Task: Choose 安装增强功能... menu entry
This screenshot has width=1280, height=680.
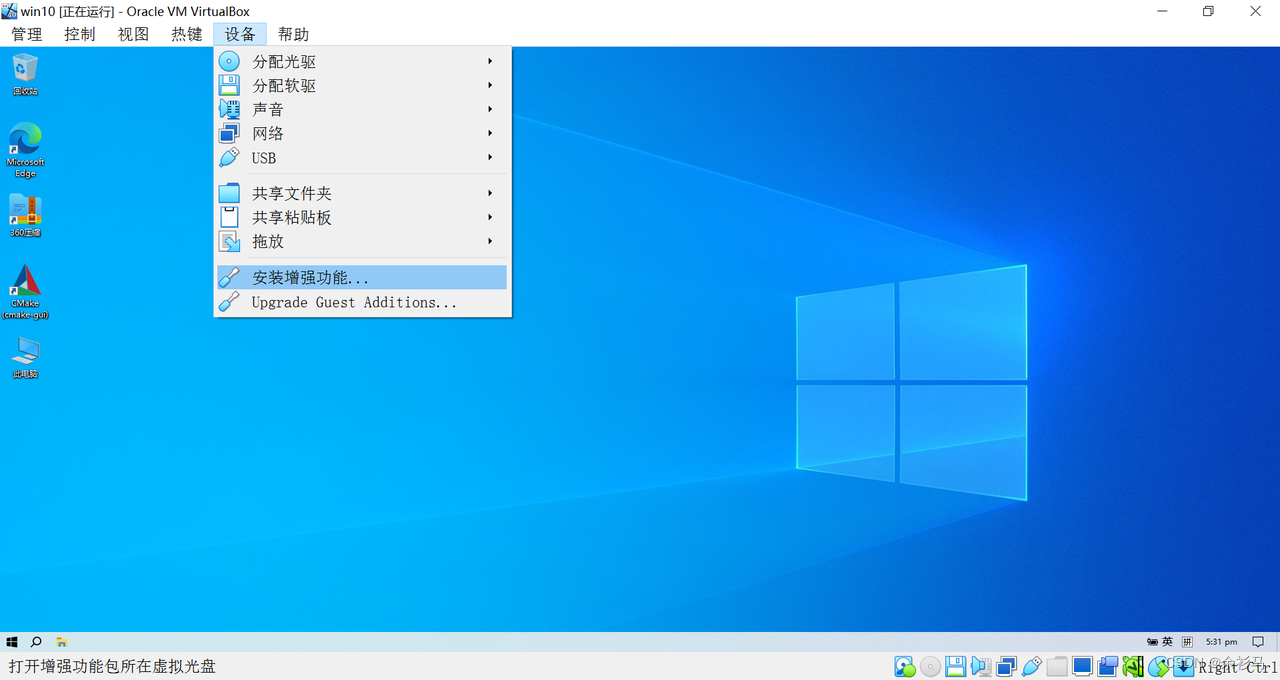Action: [362, 277]
